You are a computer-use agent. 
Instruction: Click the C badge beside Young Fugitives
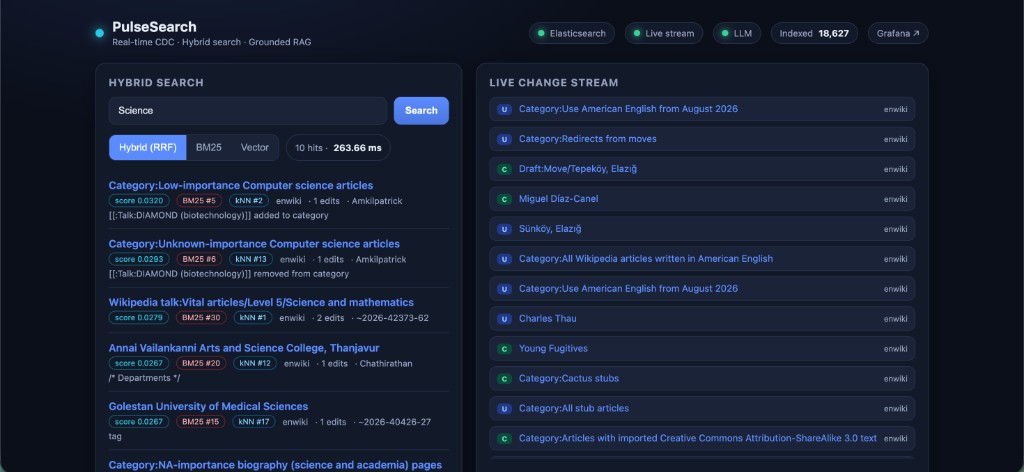click(x=504, y=349)
